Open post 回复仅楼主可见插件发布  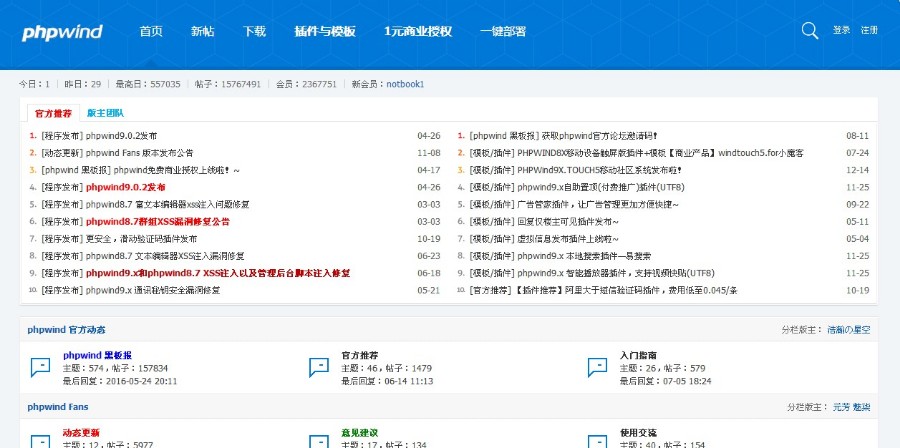(568, 221)
